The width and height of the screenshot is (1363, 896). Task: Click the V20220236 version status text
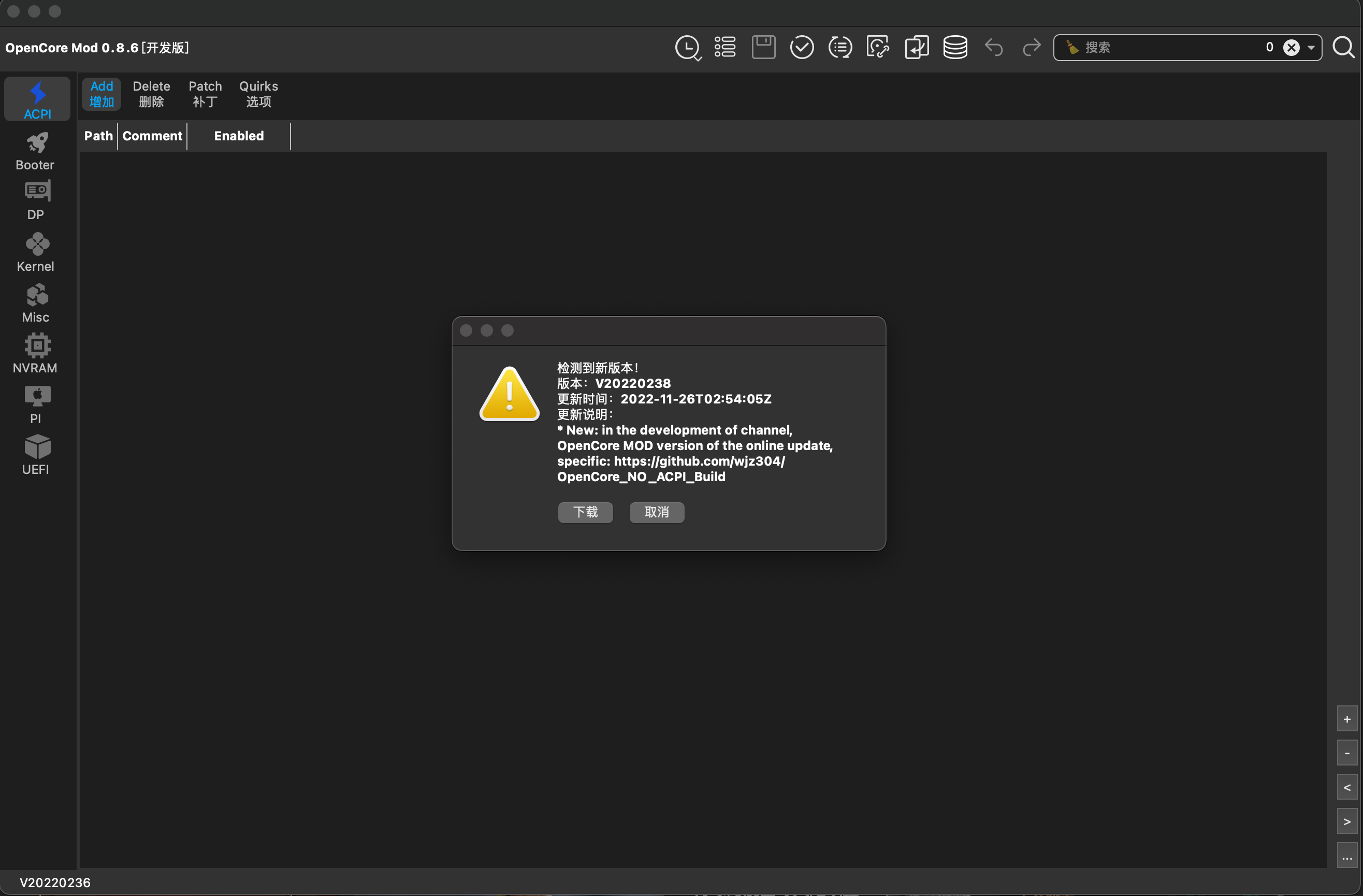tap(55, 883)
